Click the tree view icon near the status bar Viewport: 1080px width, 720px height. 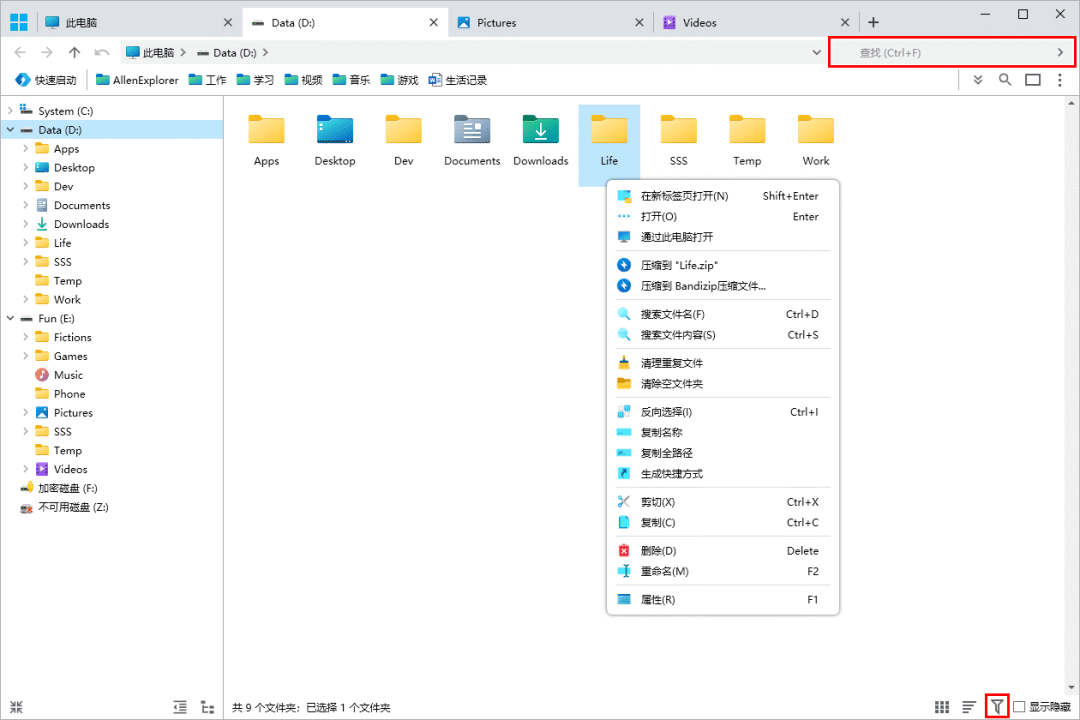click(x=207, y=706)
